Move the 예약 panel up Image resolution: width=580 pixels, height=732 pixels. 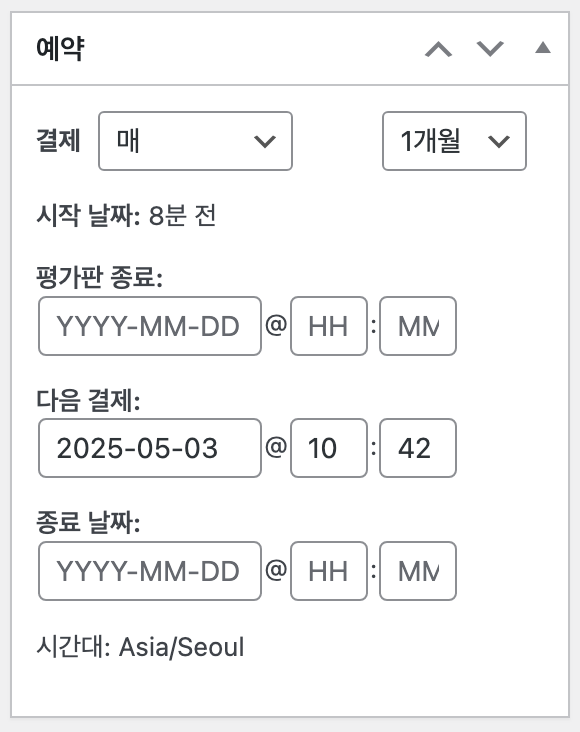tap(438, 49)
